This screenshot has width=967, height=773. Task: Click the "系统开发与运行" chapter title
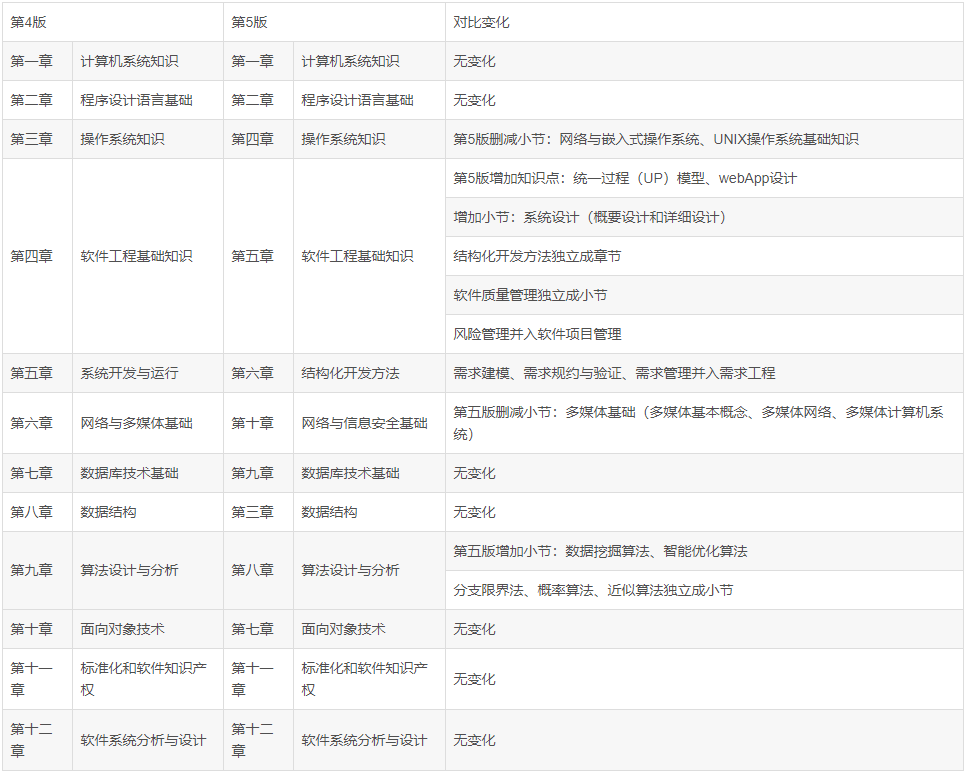click(x=129, y=373)
